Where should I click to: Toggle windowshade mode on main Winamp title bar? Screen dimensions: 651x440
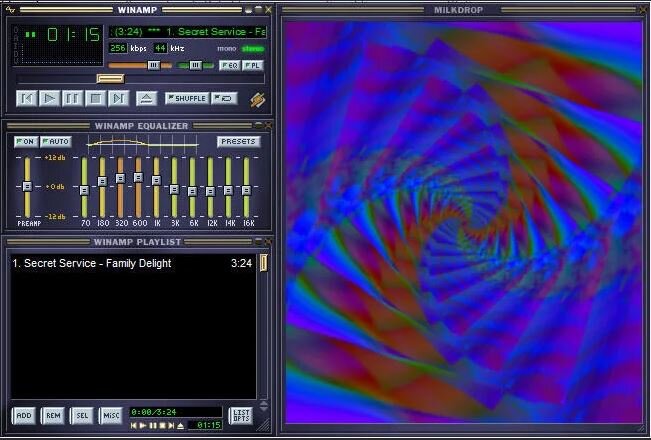tap(258, 9)
